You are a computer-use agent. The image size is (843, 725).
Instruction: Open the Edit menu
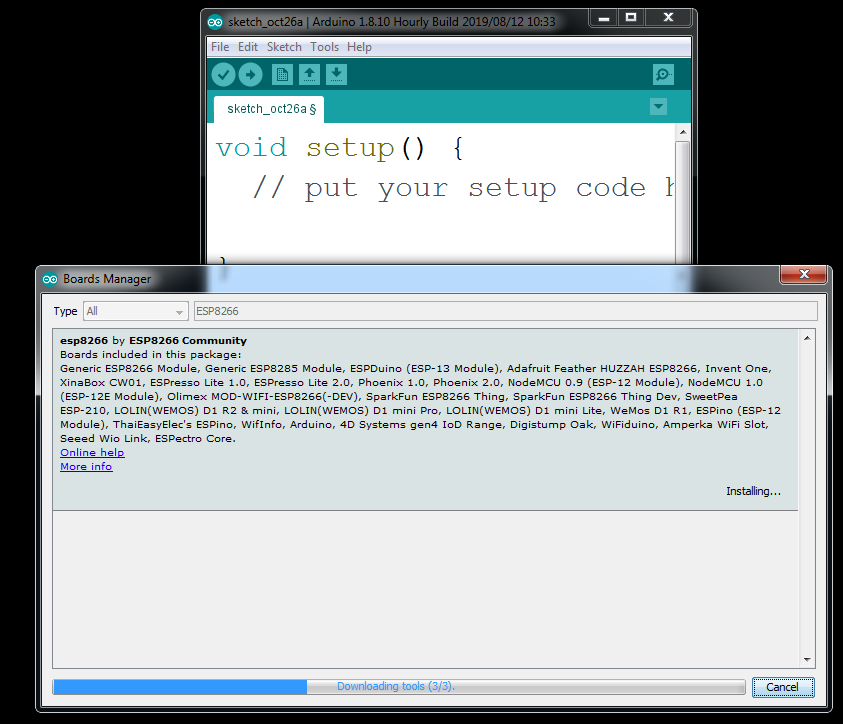tap(248, 47)
